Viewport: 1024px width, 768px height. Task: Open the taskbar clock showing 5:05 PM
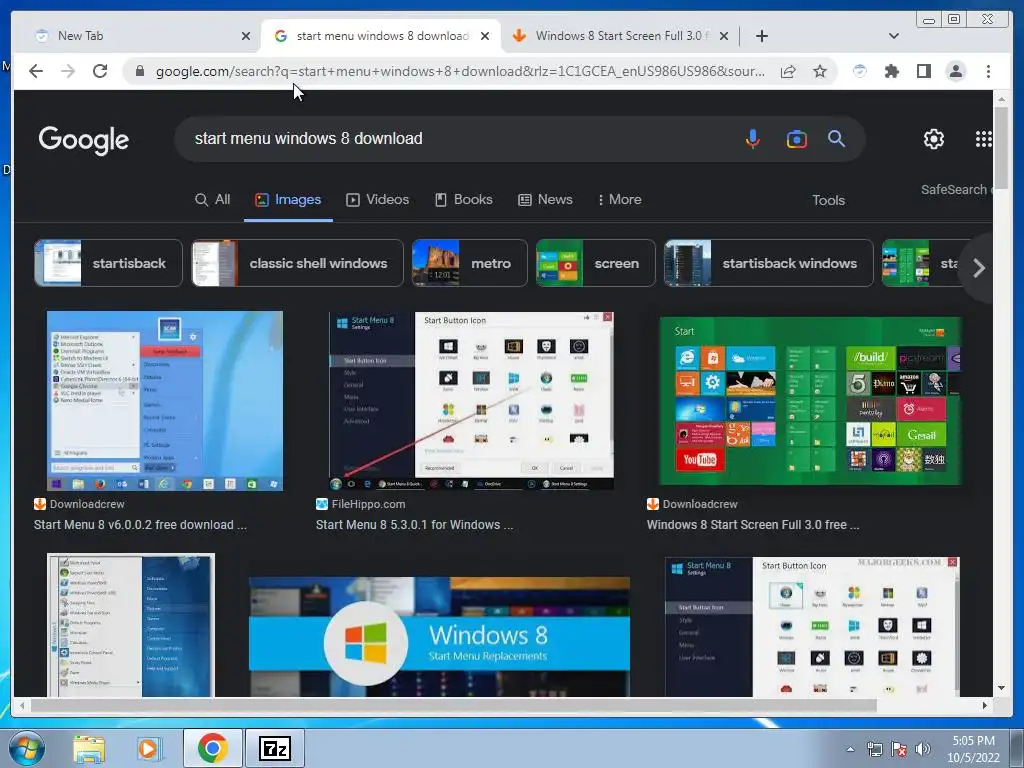(973, 749)
